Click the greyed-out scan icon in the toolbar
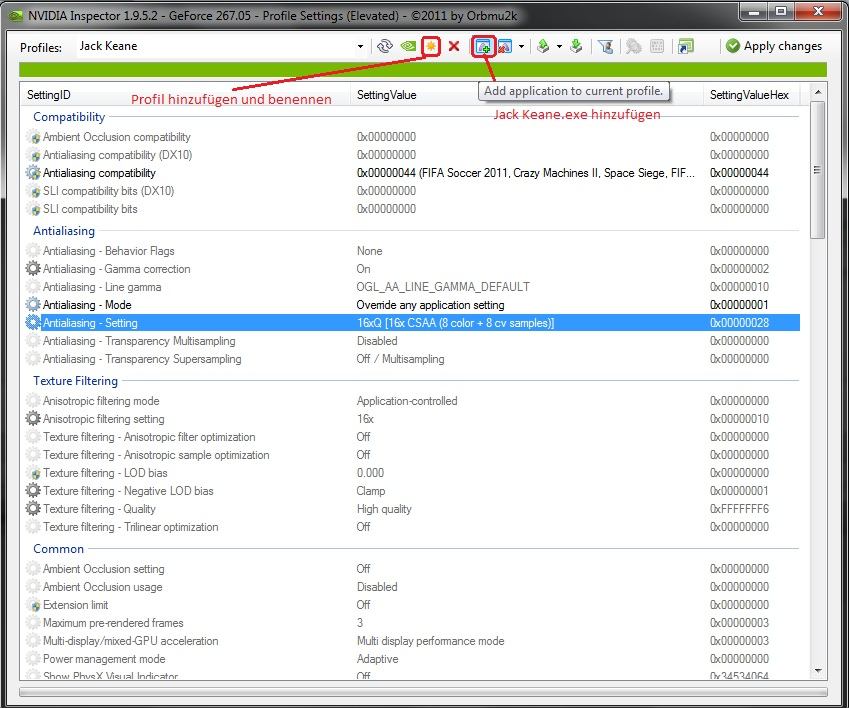Screen dimensions: 849x708 [x=633, y=47]
